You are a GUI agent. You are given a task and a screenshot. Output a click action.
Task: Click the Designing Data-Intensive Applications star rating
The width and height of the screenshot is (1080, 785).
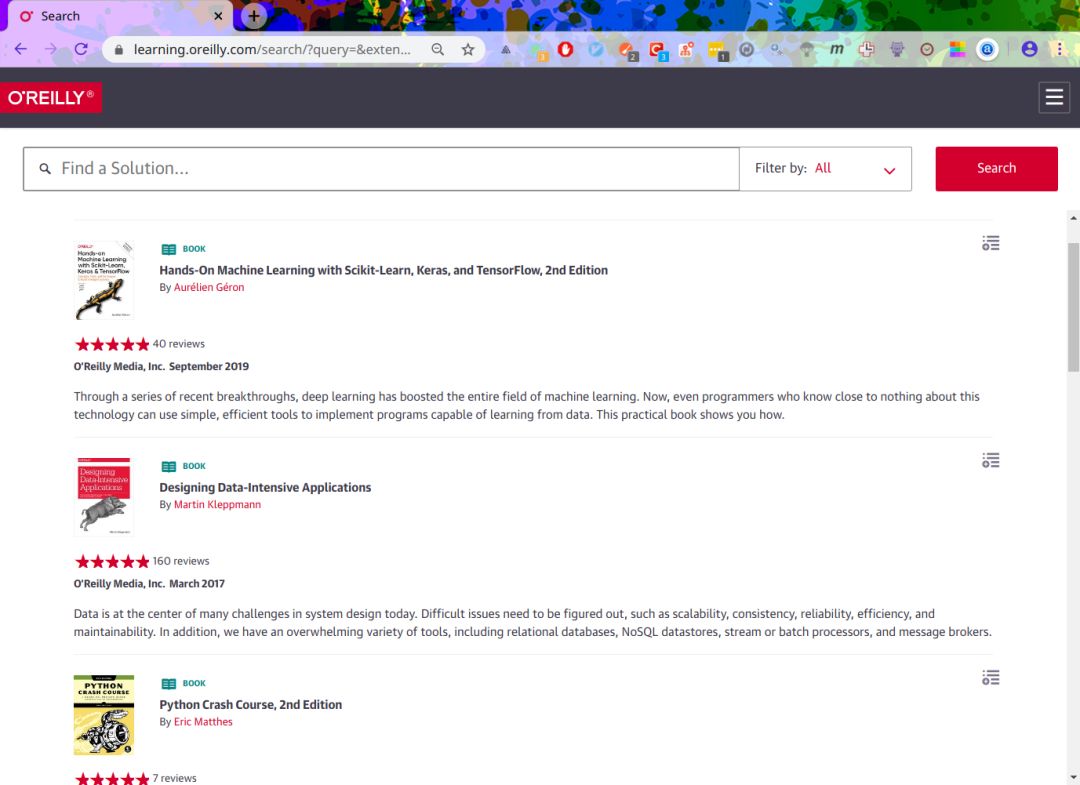tap(112, 561)
